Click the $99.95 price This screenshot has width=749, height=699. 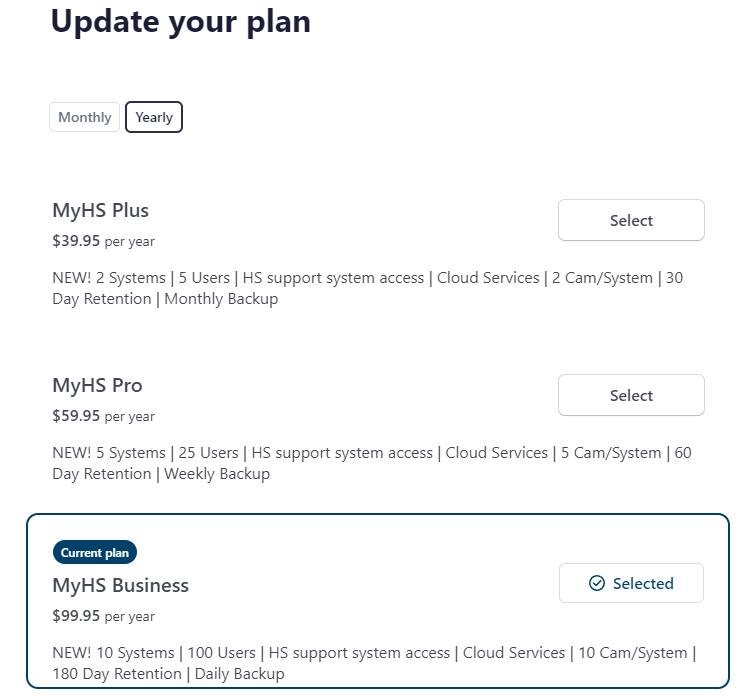point(76,616)
